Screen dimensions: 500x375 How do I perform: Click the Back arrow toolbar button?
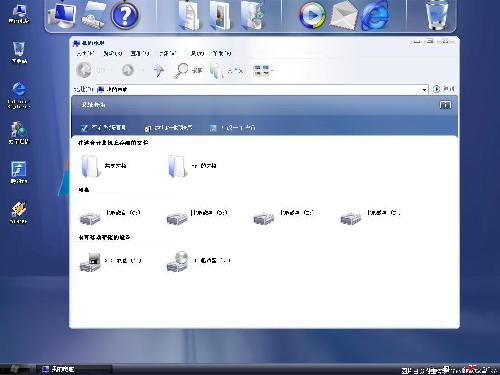[84, 70]
